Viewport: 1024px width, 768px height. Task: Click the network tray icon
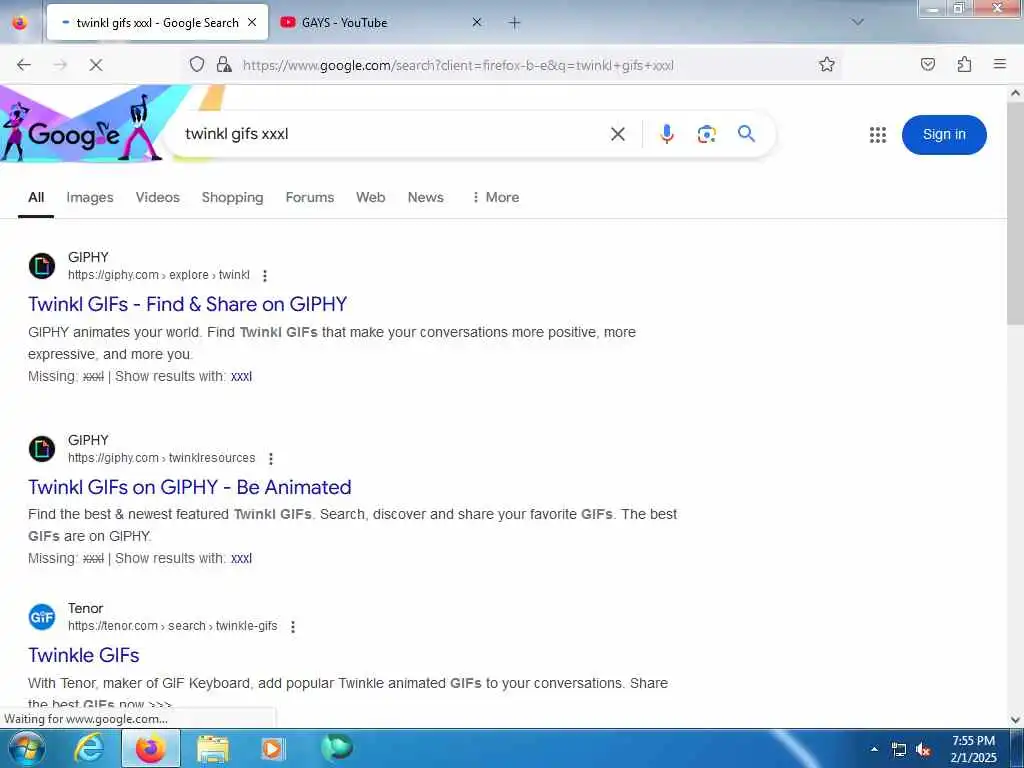point(899,750)
